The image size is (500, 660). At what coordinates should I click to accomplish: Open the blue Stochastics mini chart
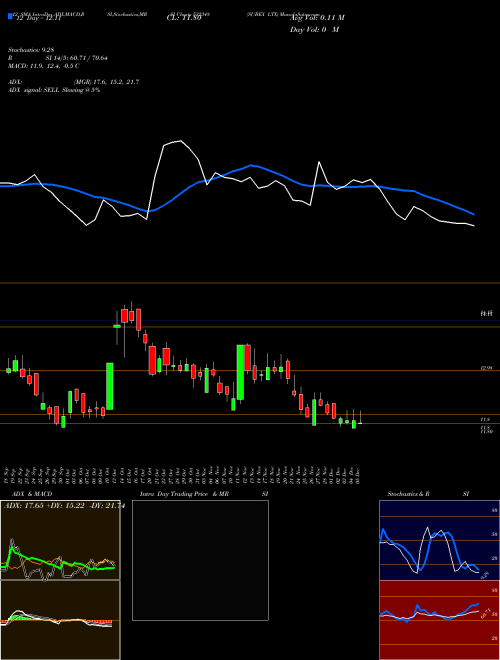coord(439,540)
